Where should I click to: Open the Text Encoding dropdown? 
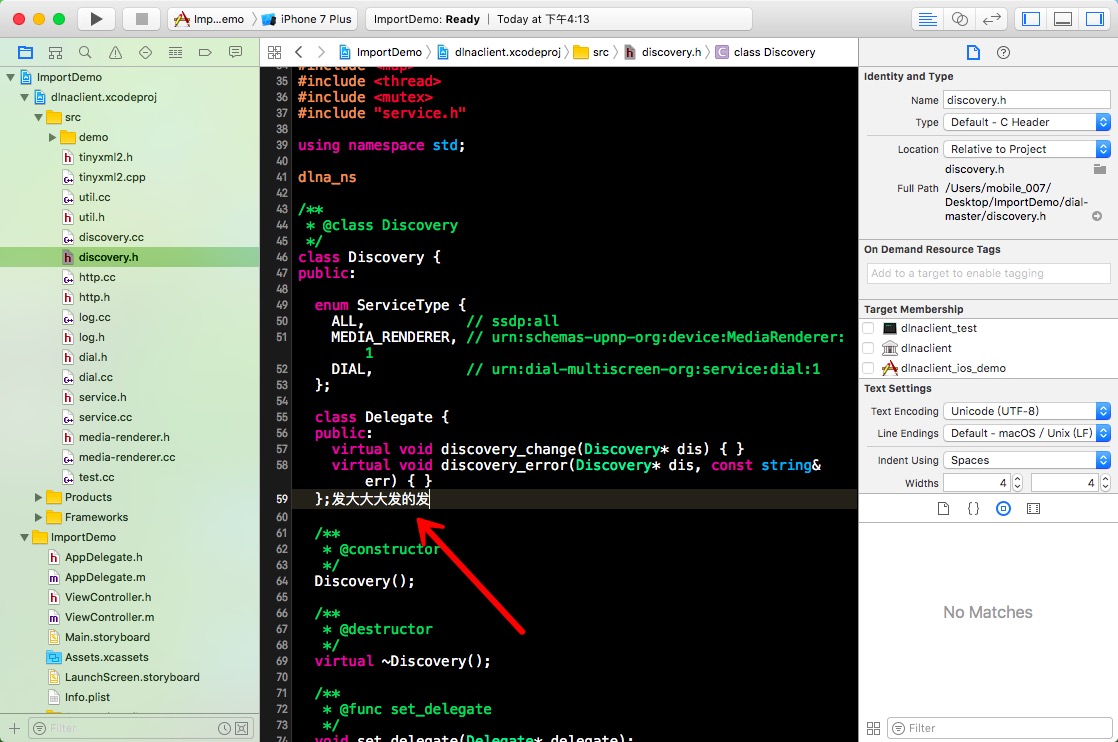click(1026, 411)
